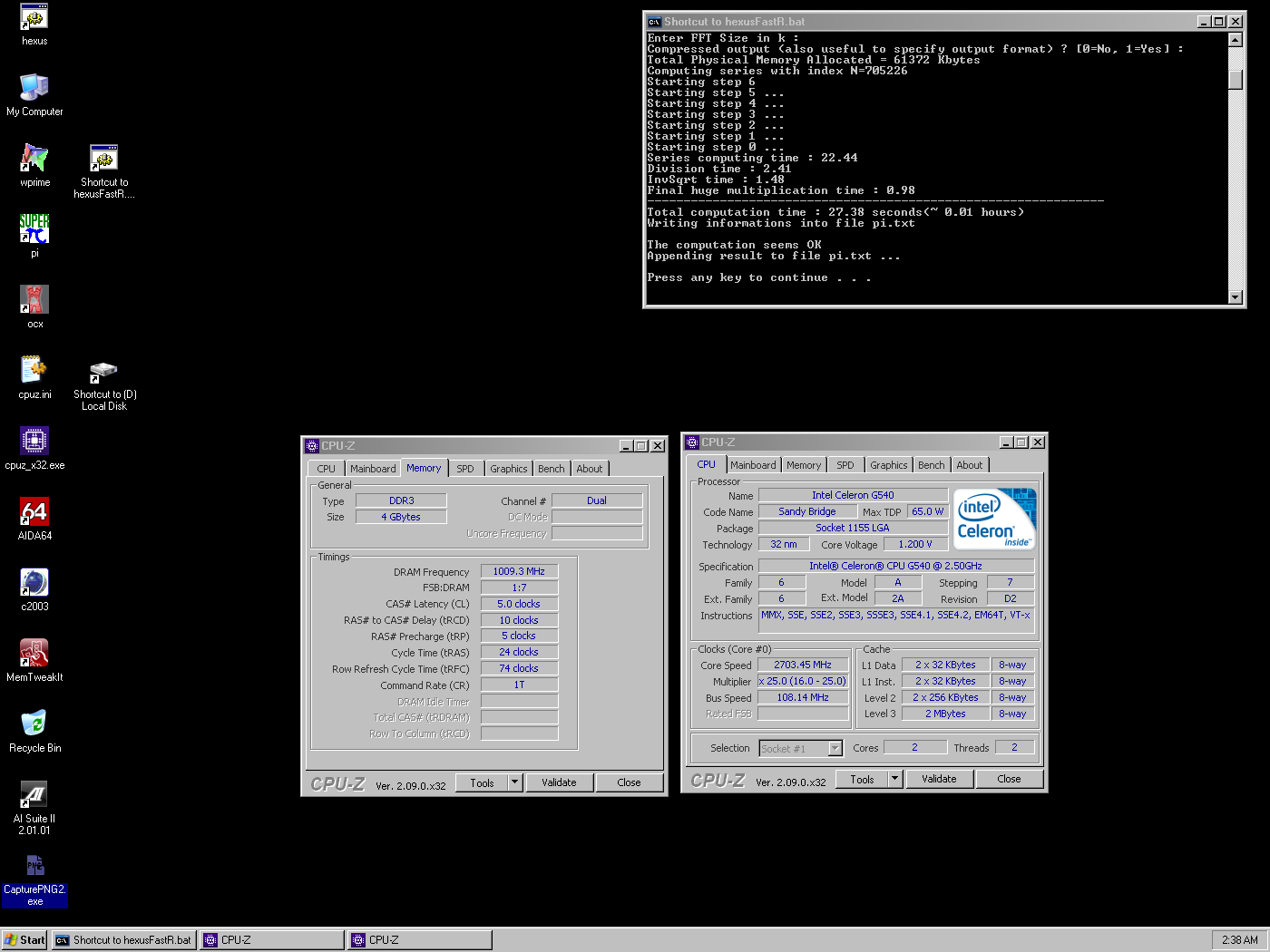Viewport: 1270px width, 952px height.
Task: Click Validate in processor CPU-Z window
Action: pos(939,779)
